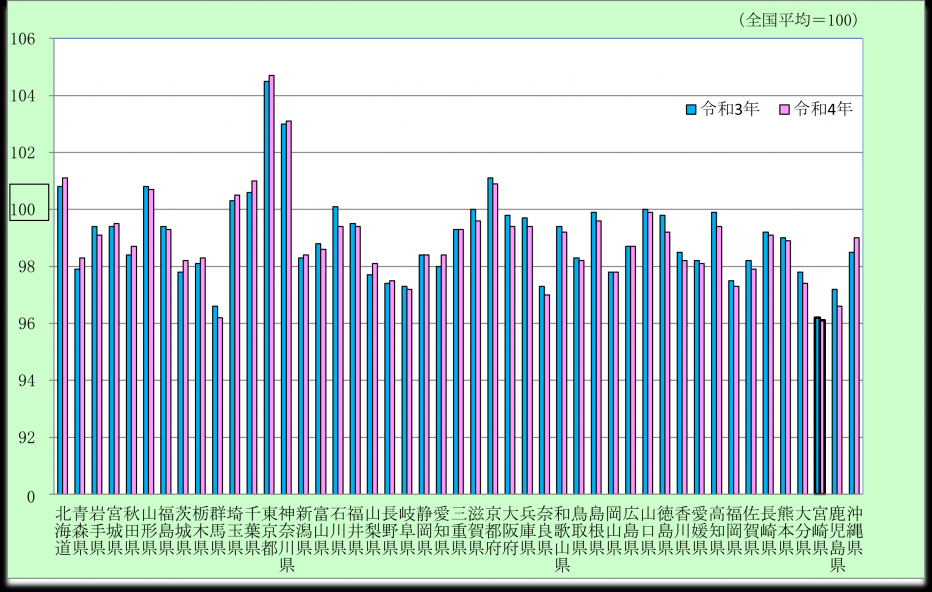Select the 岐阜県 axis label
The height and width of the screenshot is (592, 932).
[408, 531]
